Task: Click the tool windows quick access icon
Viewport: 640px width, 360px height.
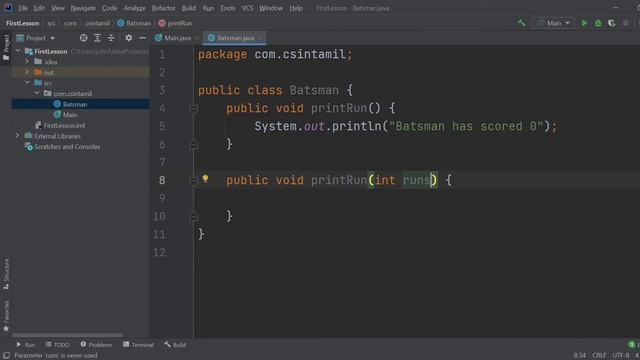Action: [x=7, y=356]
